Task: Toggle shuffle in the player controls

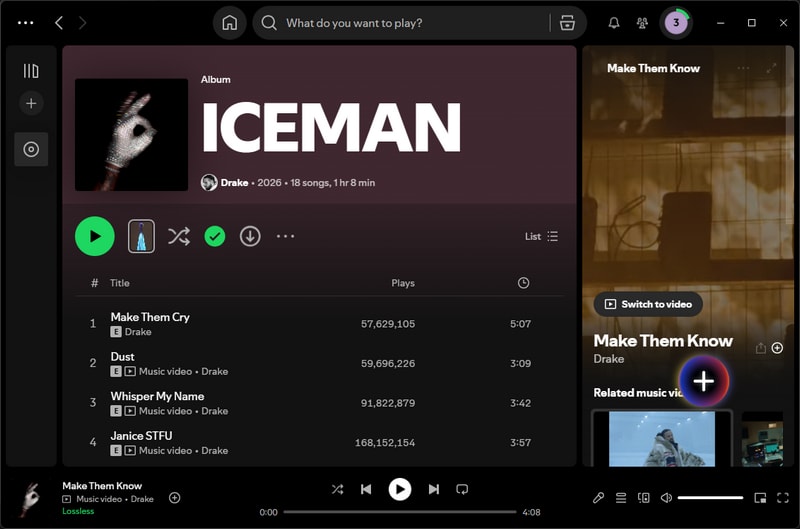Action: [337, 489]
